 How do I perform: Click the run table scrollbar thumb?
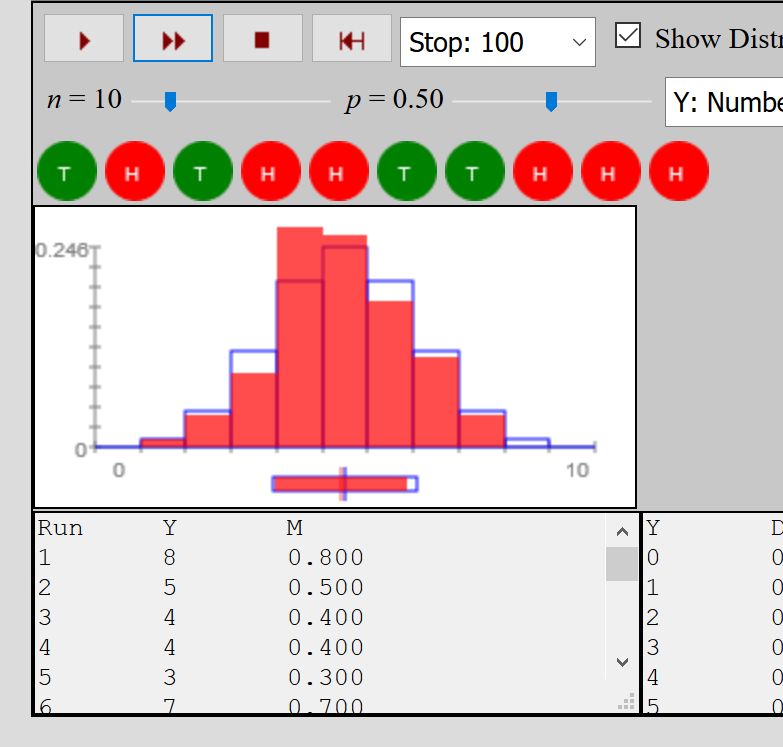[622, 564]
